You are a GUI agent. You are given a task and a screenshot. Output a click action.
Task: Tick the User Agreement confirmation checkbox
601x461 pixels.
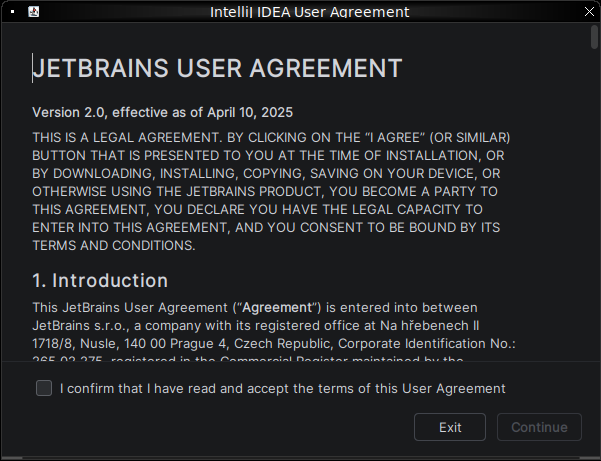[44, 388]
